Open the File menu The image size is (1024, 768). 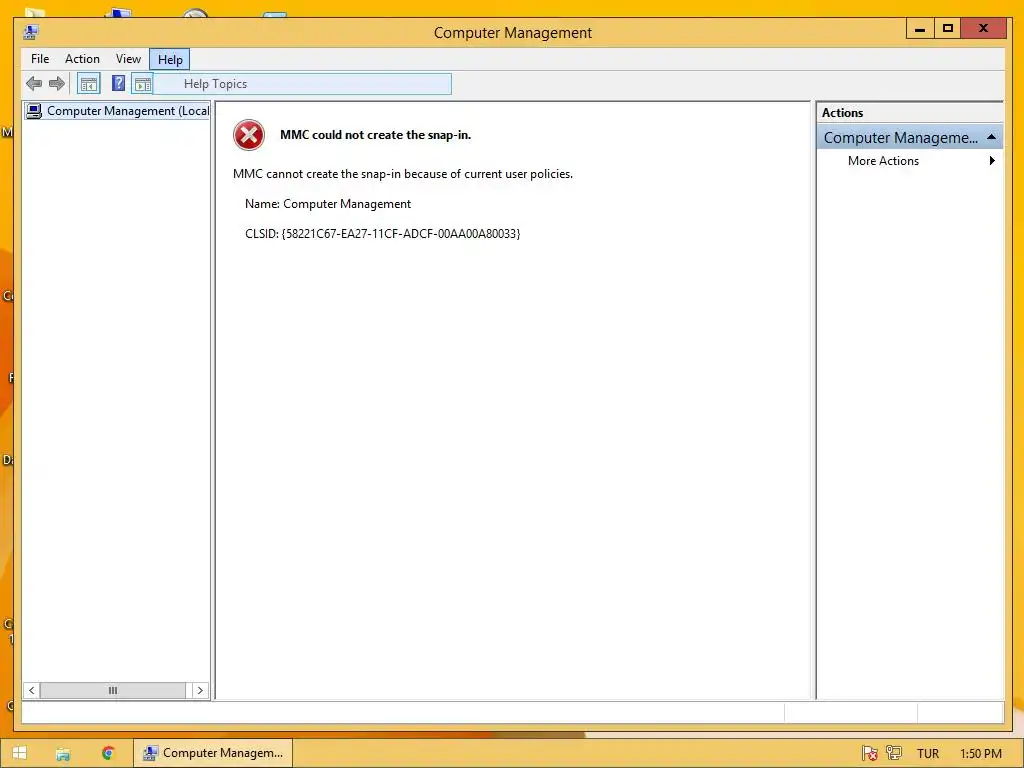click(40, 59)
